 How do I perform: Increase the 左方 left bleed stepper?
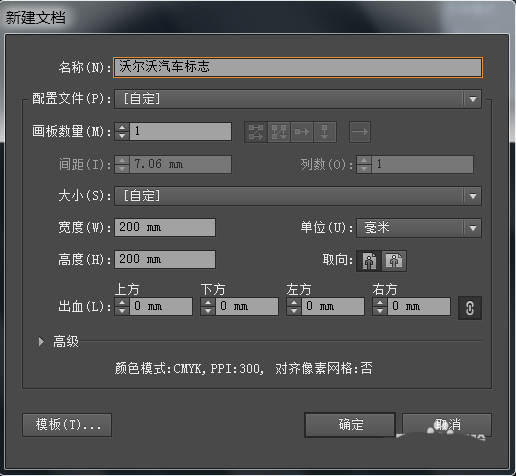tap(294, 303)
